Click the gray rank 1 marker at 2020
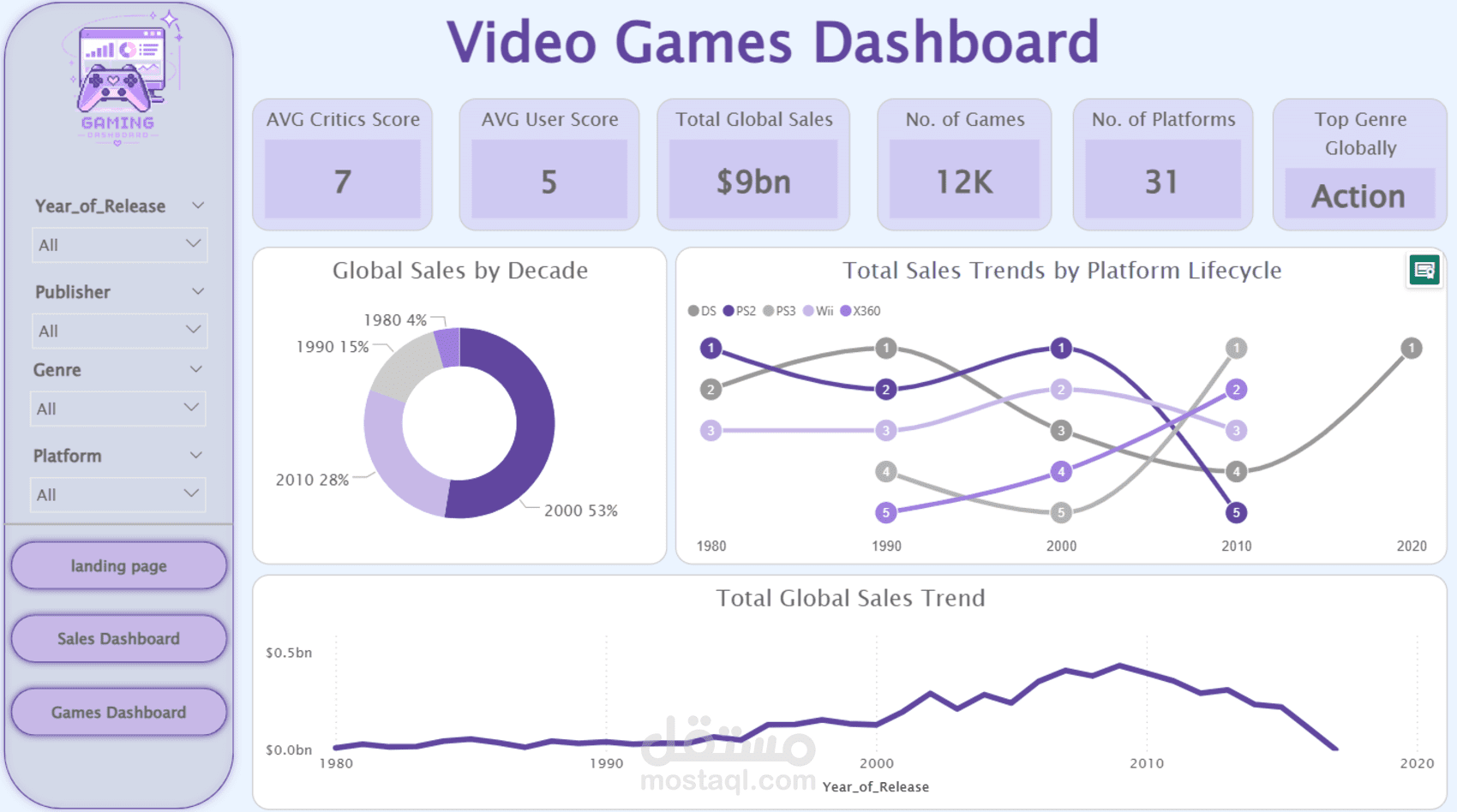 tap(1412, 348)
